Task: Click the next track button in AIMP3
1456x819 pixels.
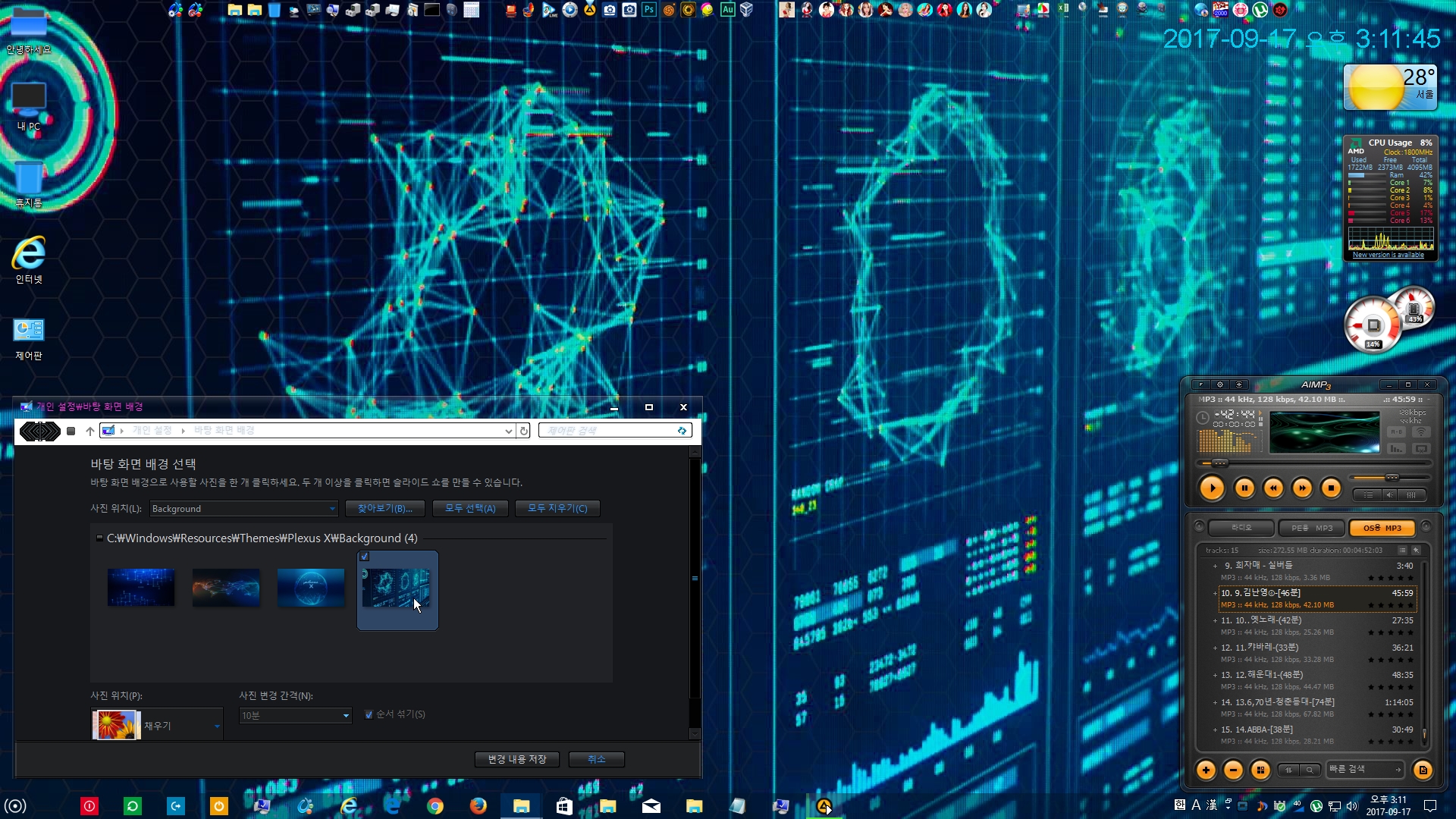Action: (1301, 487)
